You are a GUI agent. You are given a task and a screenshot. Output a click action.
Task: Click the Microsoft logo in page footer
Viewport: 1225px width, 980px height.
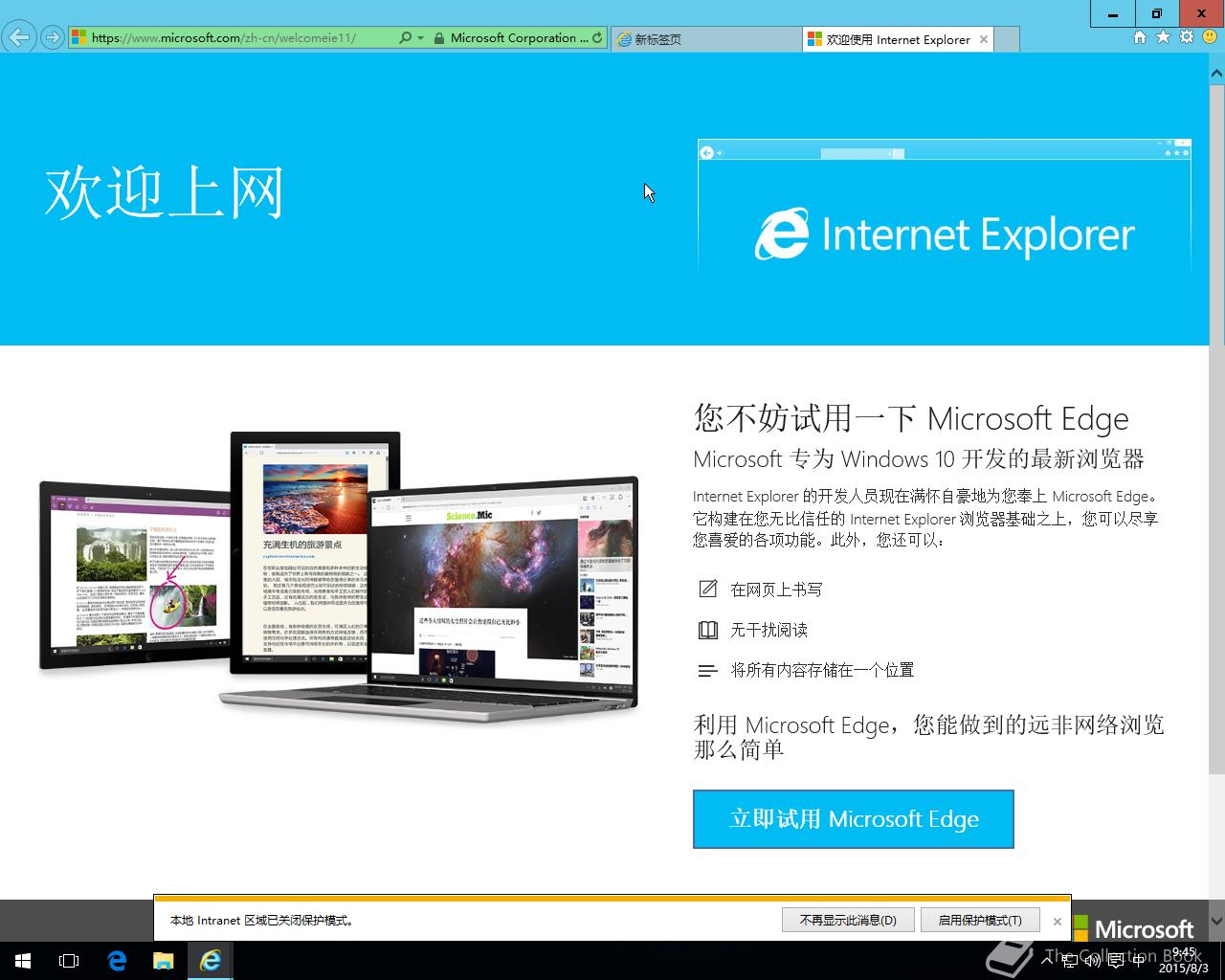click(1133, 928)
